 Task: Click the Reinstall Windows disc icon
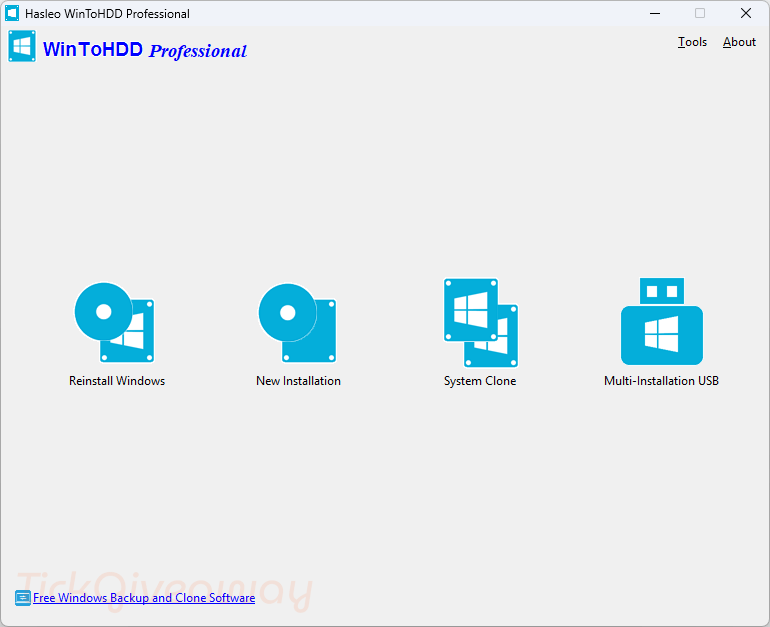tap(114, 322)
